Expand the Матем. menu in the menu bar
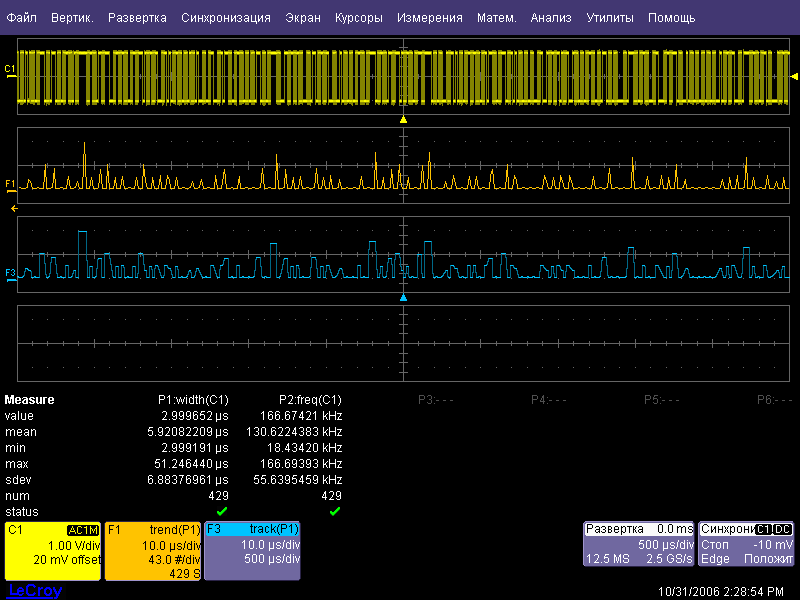Image resolution: width=800 pixels, height=600 pixels. 496,18
